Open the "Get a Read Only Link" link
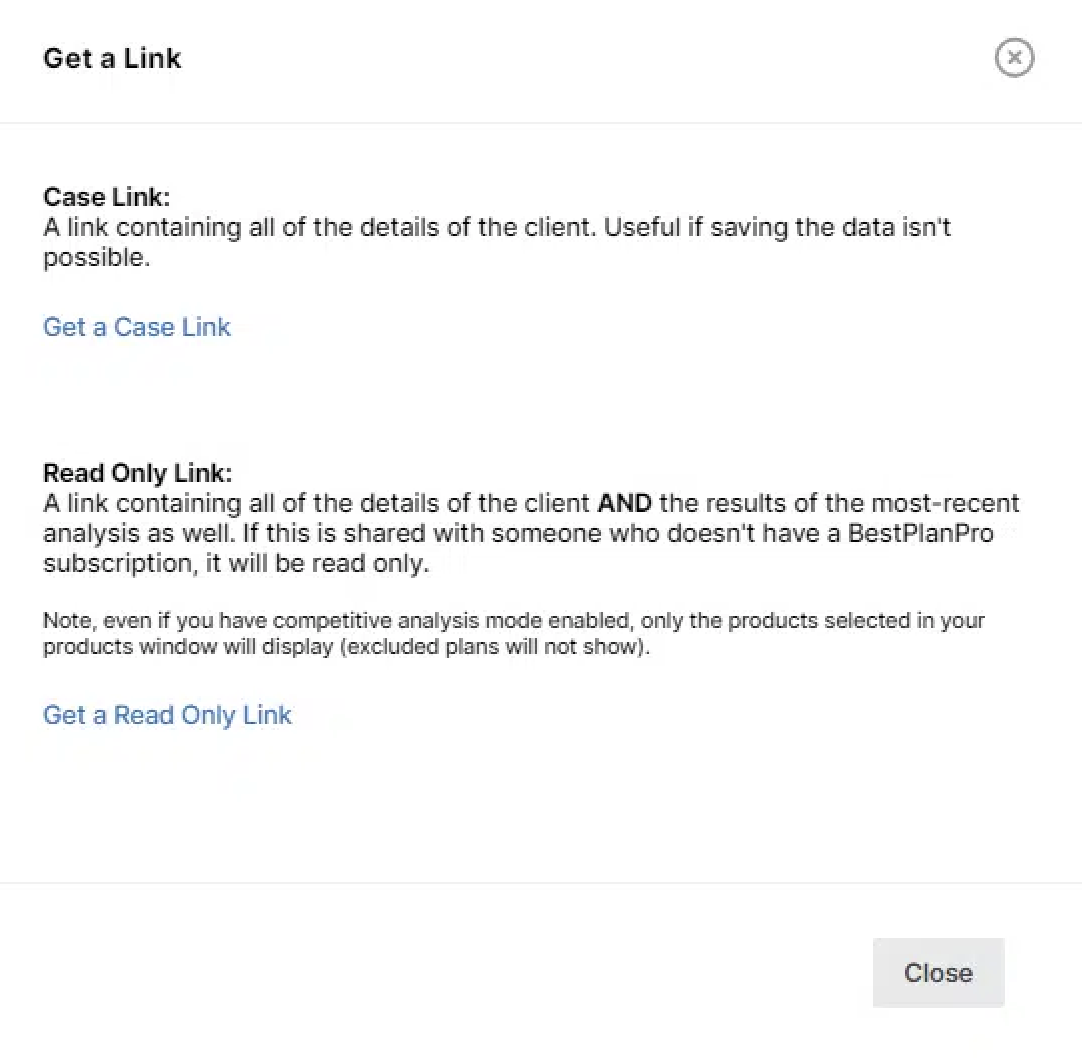The height and width of the screenshot is (1058, 1082). pos(167,715)
